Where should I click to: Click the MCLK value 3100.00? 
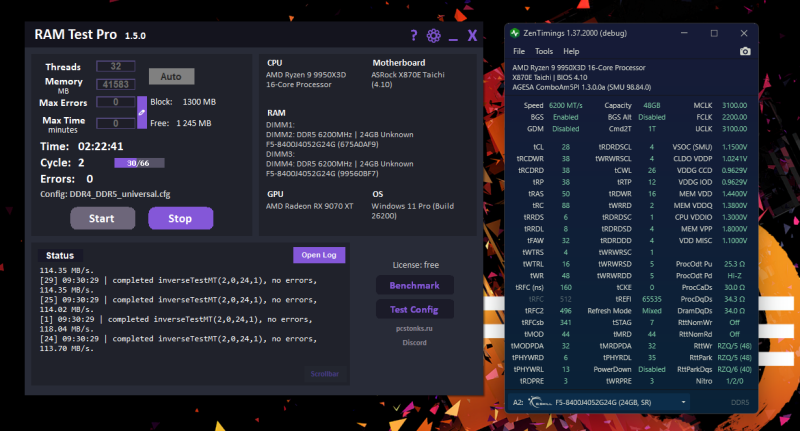coord(734,106)
